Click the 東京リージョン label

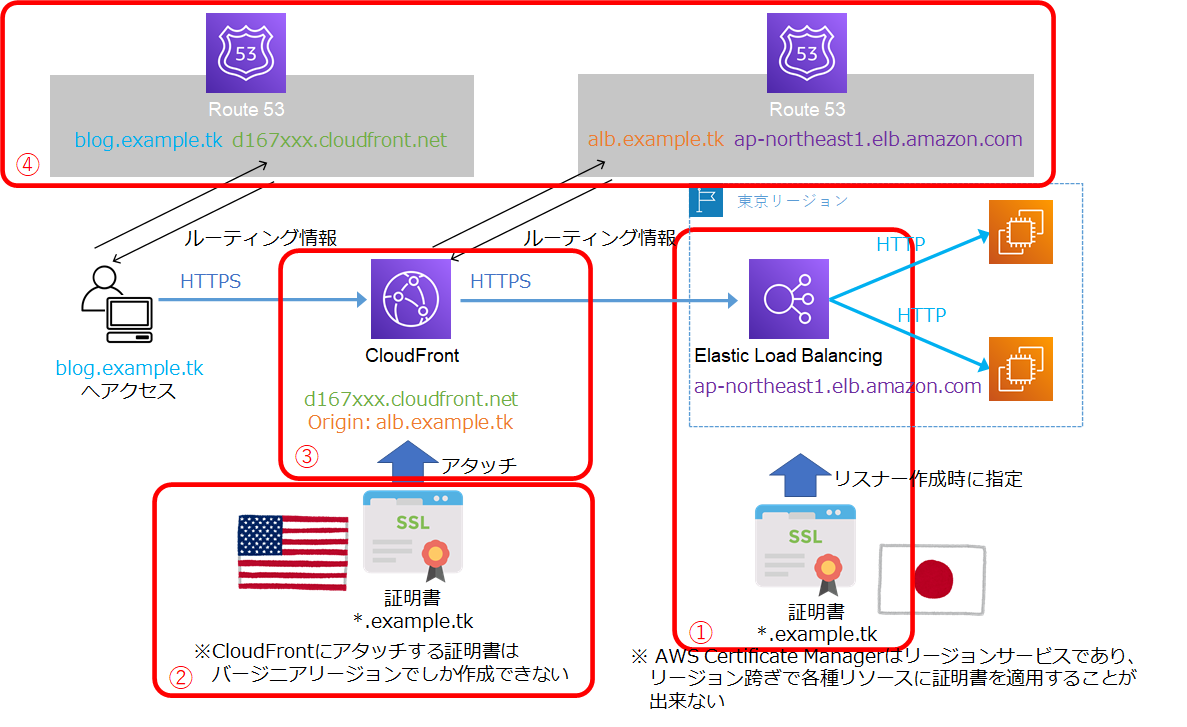click(793, 201)
